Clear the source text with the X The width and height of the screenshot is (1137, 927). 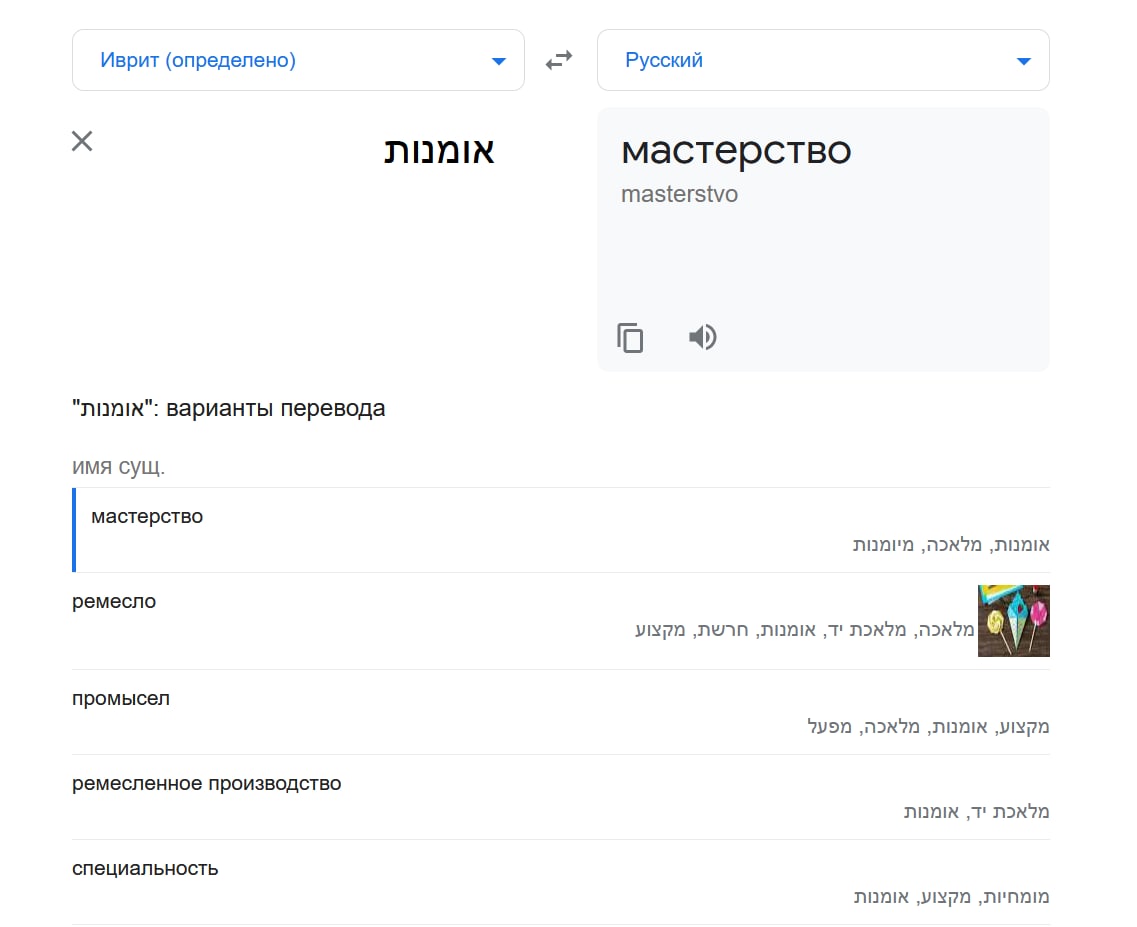click(82, 141)
